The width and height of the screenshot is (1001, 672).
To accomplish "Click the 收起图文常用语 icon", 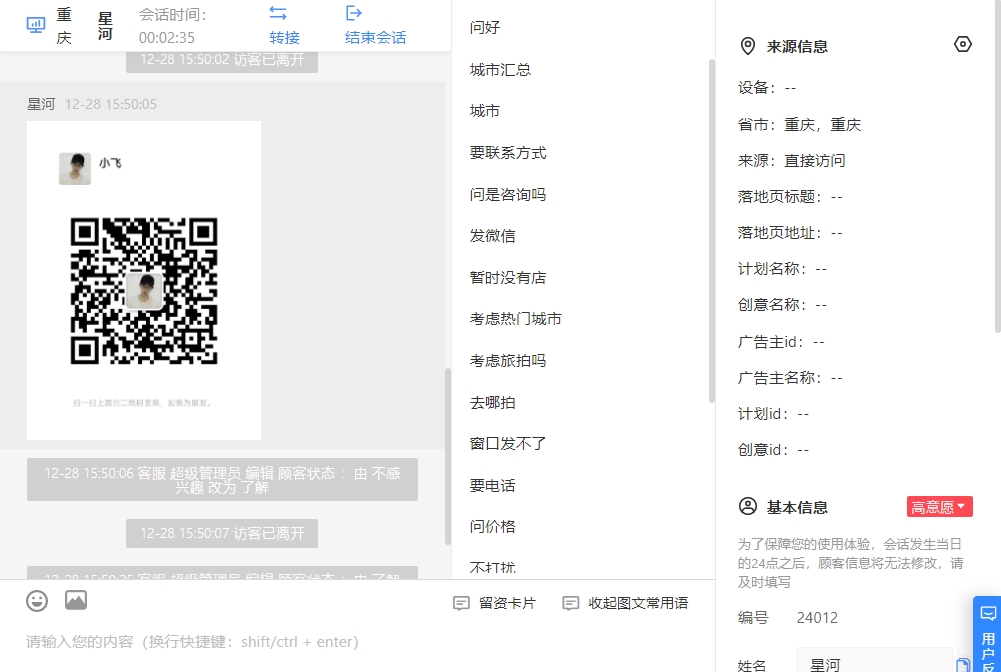I will pos(571,603).
